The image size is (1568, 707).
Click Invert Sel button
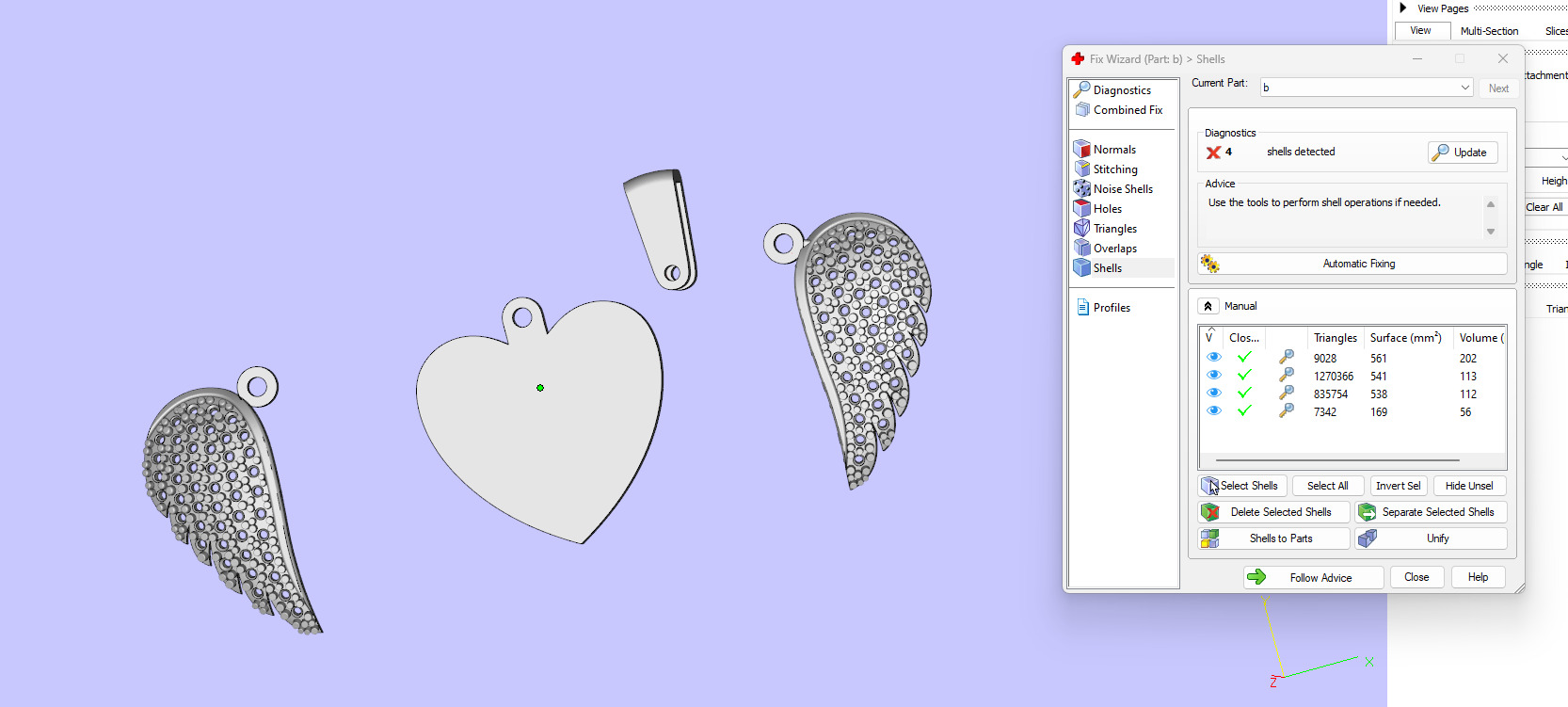(x=1399, y=486)
